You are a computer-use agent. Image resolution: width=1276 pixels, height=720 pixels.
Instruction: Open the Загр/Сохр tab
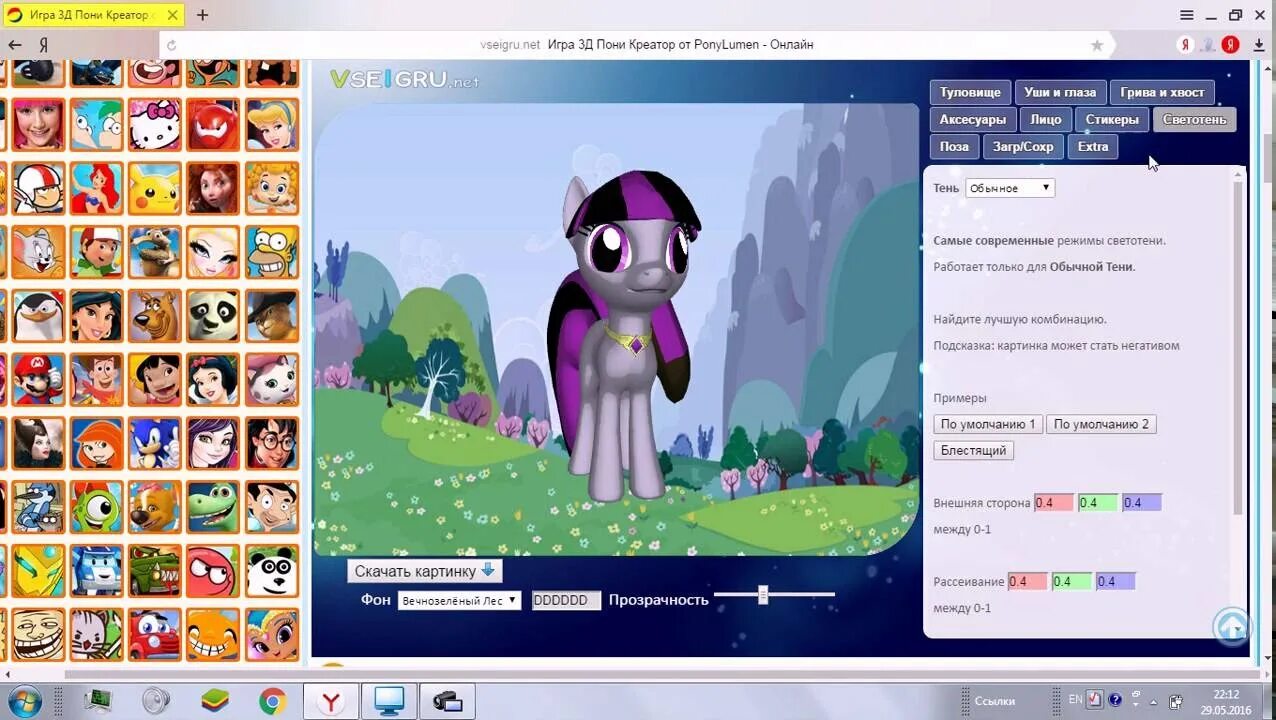tap(1022, 146)
